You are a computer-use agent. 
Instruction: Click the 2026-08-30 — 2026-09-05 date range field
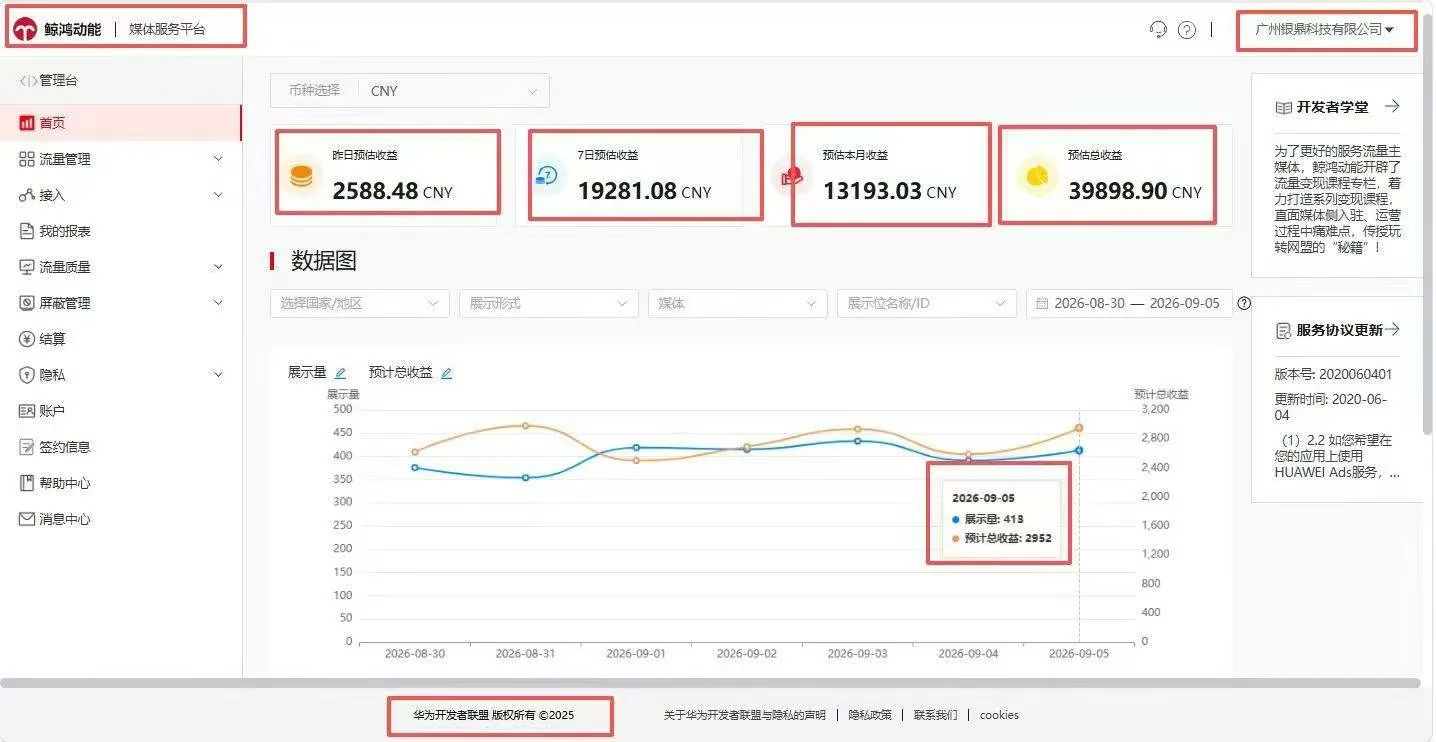click(1129, 303)
